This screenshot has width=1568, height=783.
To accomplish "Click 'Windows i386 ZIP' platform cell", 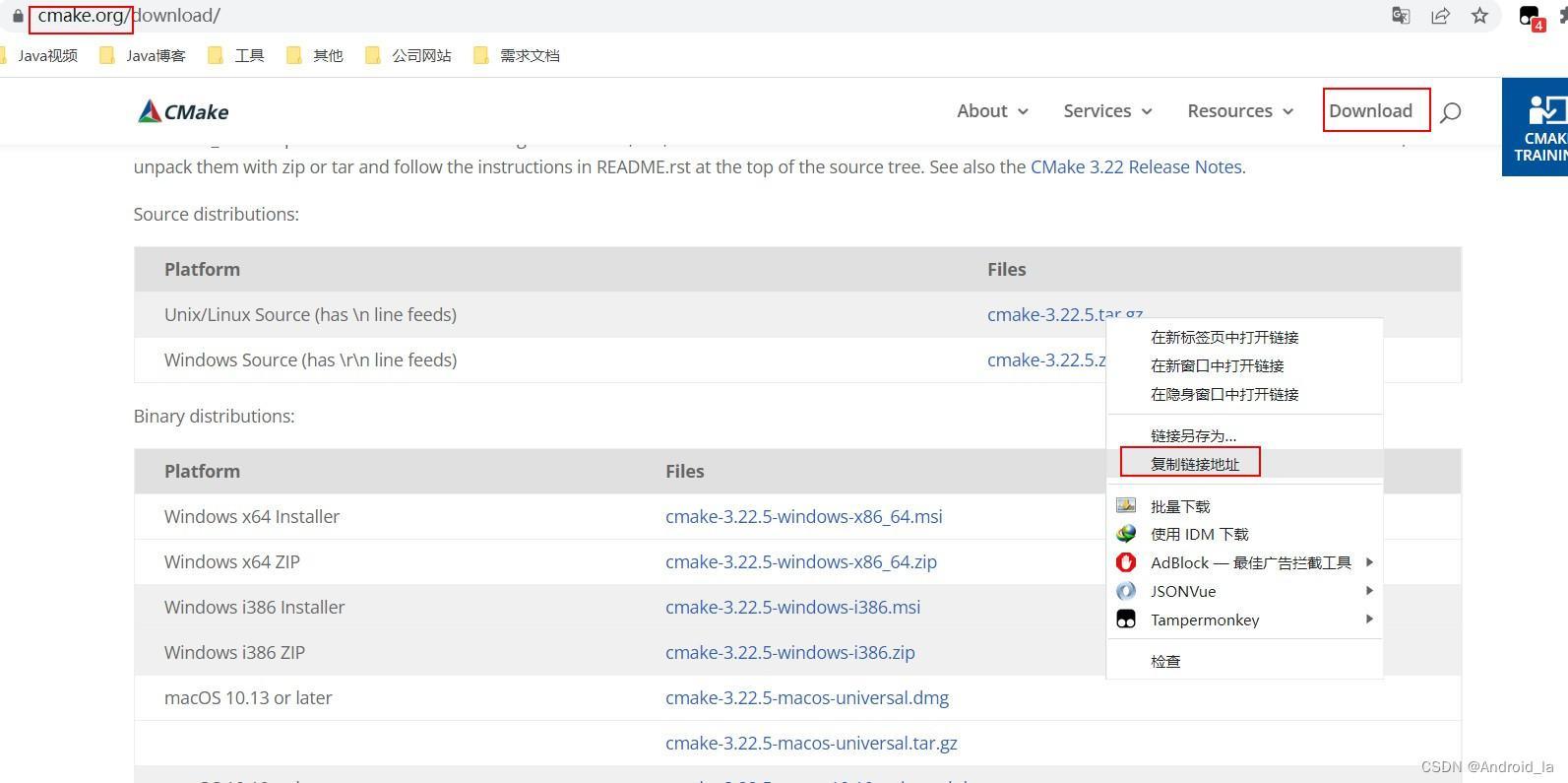I will 234,652.
